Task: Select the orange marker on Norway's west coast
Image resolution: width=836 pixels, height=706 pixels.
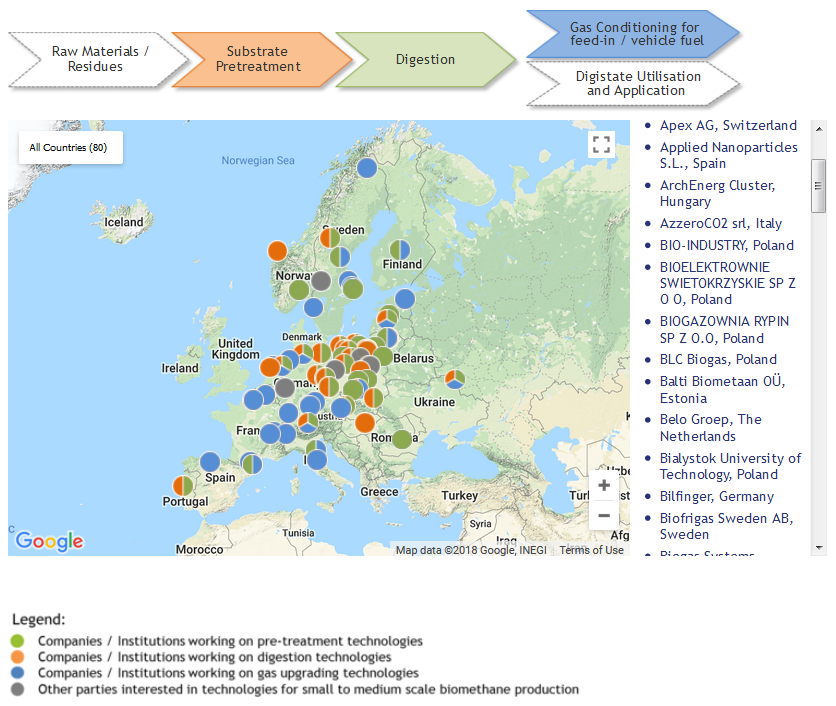Action: click(x=277, y=251)
